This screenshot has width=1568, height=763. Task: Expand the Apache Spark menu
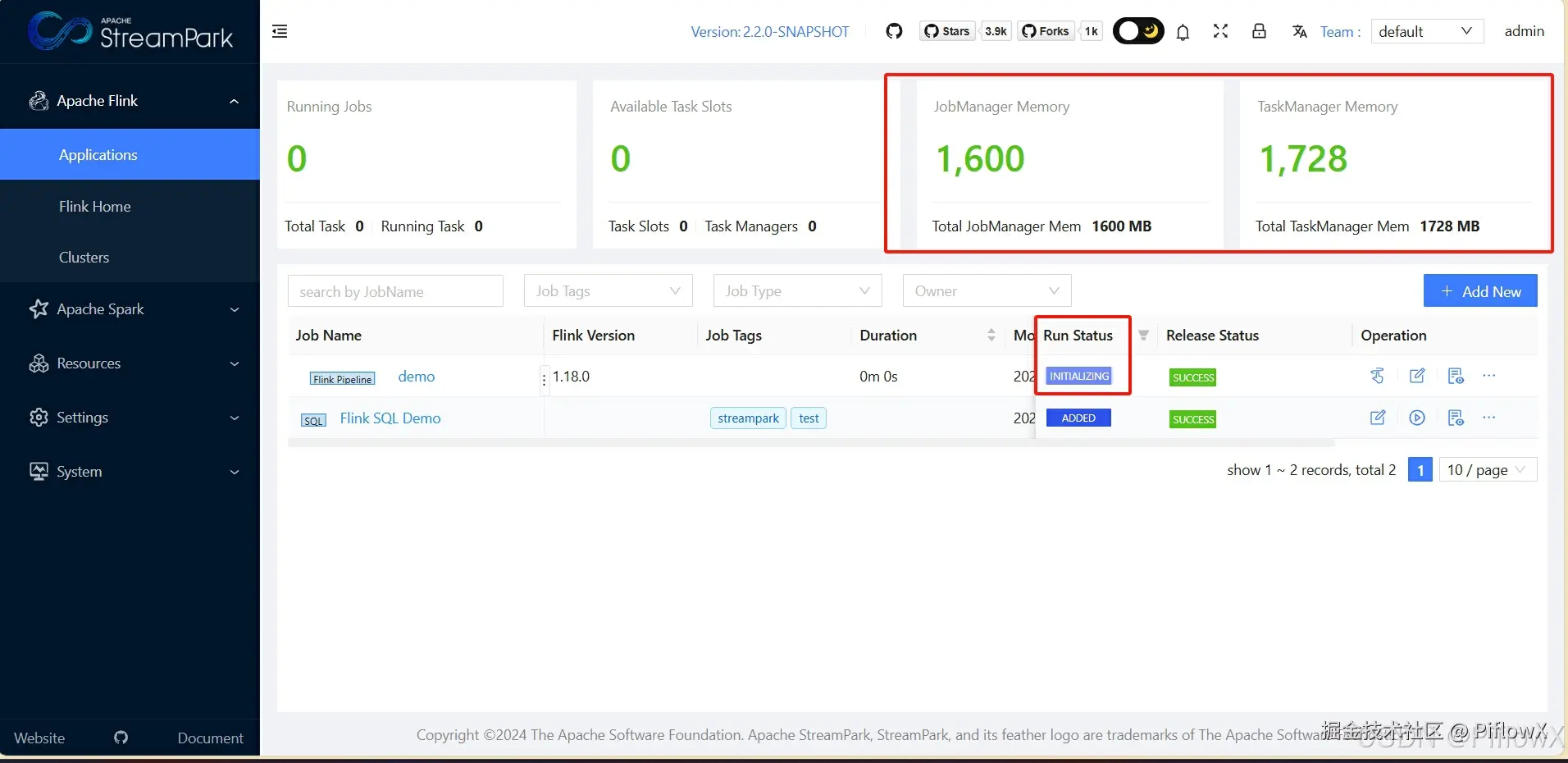click(130, 309)
